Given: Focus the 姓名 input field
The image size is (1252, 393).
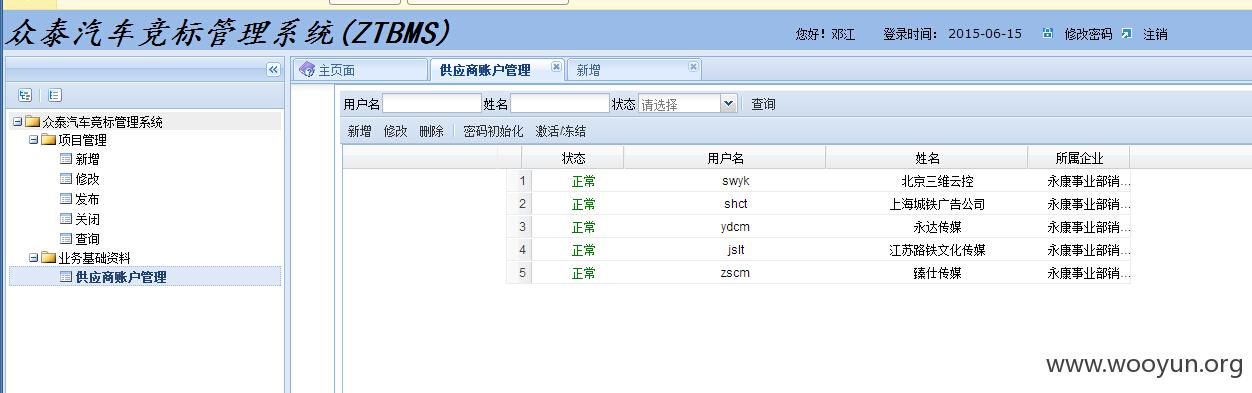Looking at the screenshot, I should click(560, 103).
